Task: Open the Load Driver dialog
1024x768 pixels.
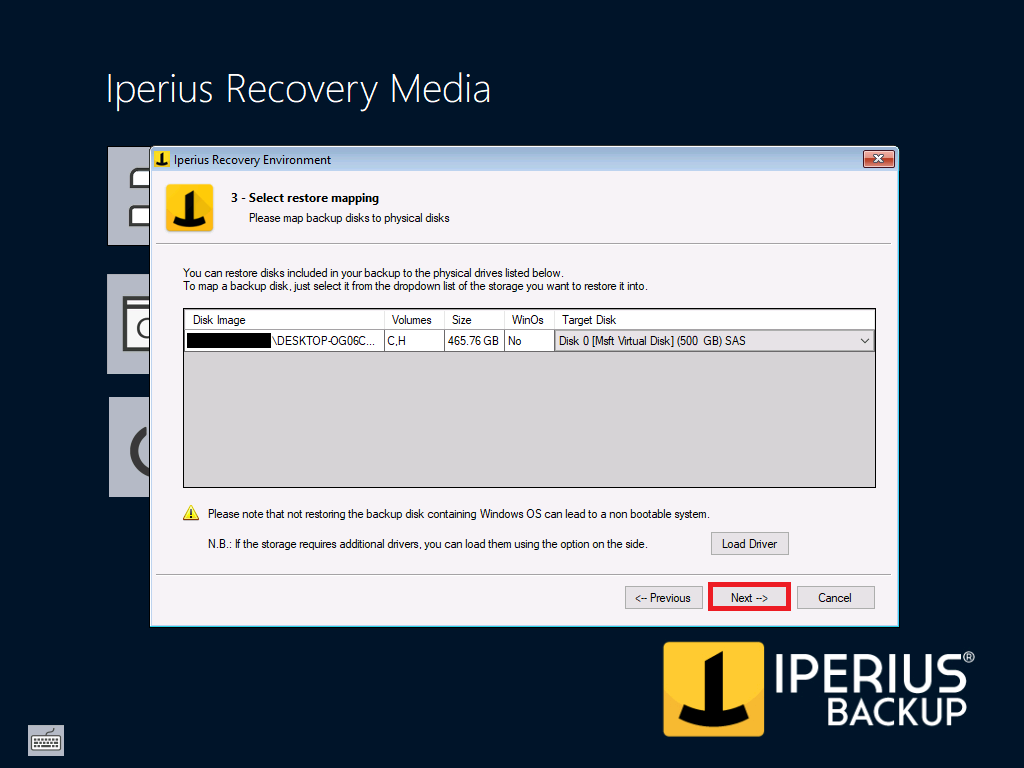Action: point(750,544)
